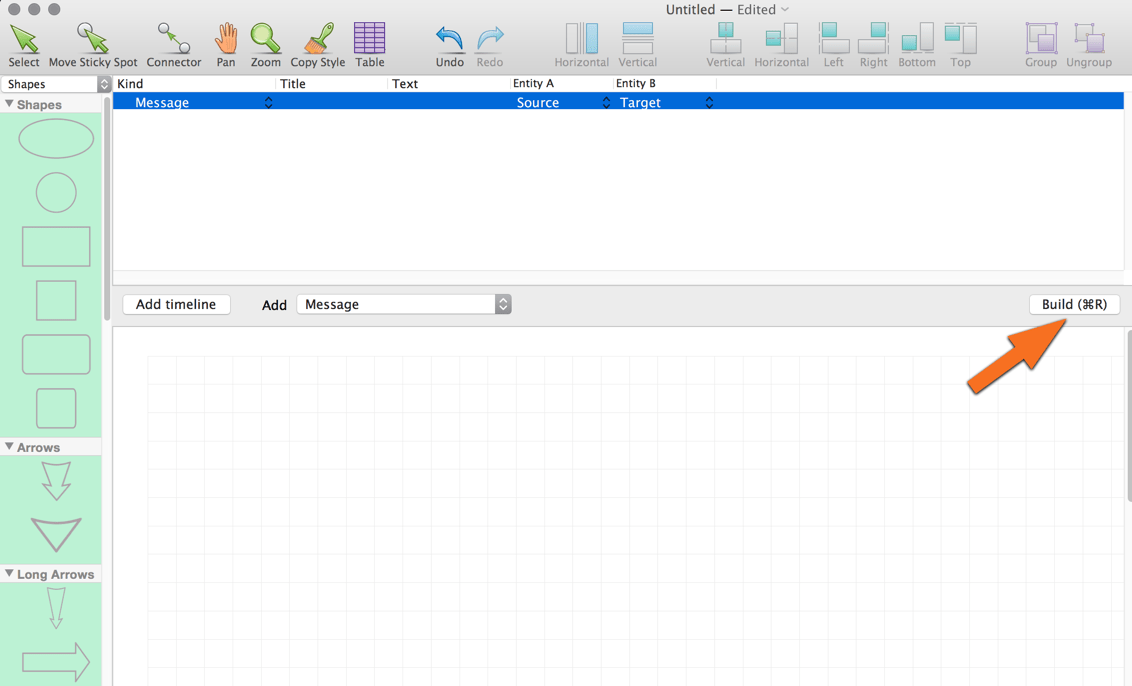Click the Undo icon
1132x686 pixels.
[448, 40]
